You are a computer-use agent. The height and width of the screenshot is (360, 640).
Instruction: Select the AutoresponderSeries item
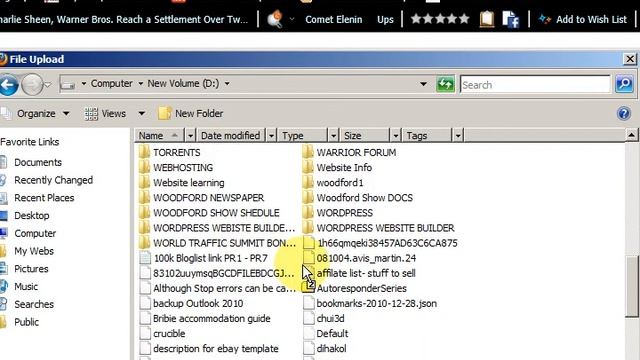(355, 288)
